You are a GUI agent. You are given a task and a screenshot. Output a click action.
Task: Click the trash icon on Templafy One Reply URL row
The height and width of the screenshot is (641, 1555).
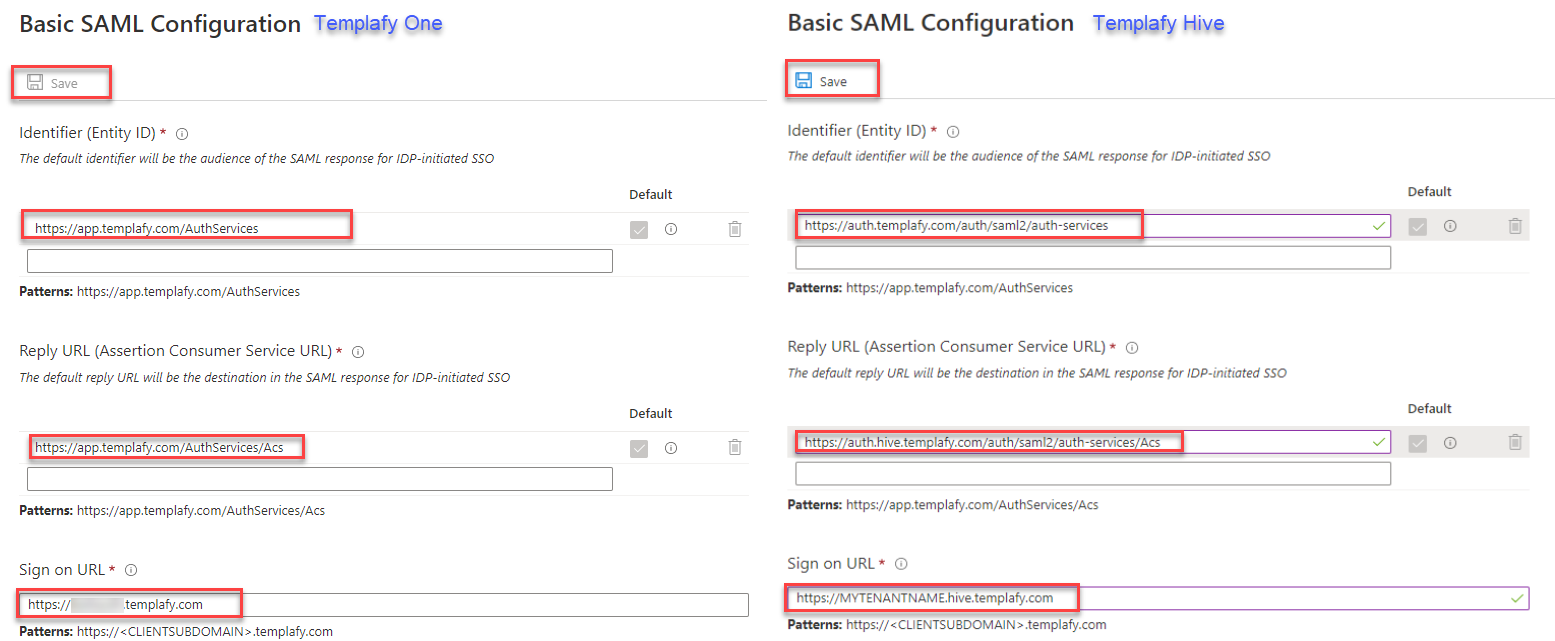coord(735,448)
